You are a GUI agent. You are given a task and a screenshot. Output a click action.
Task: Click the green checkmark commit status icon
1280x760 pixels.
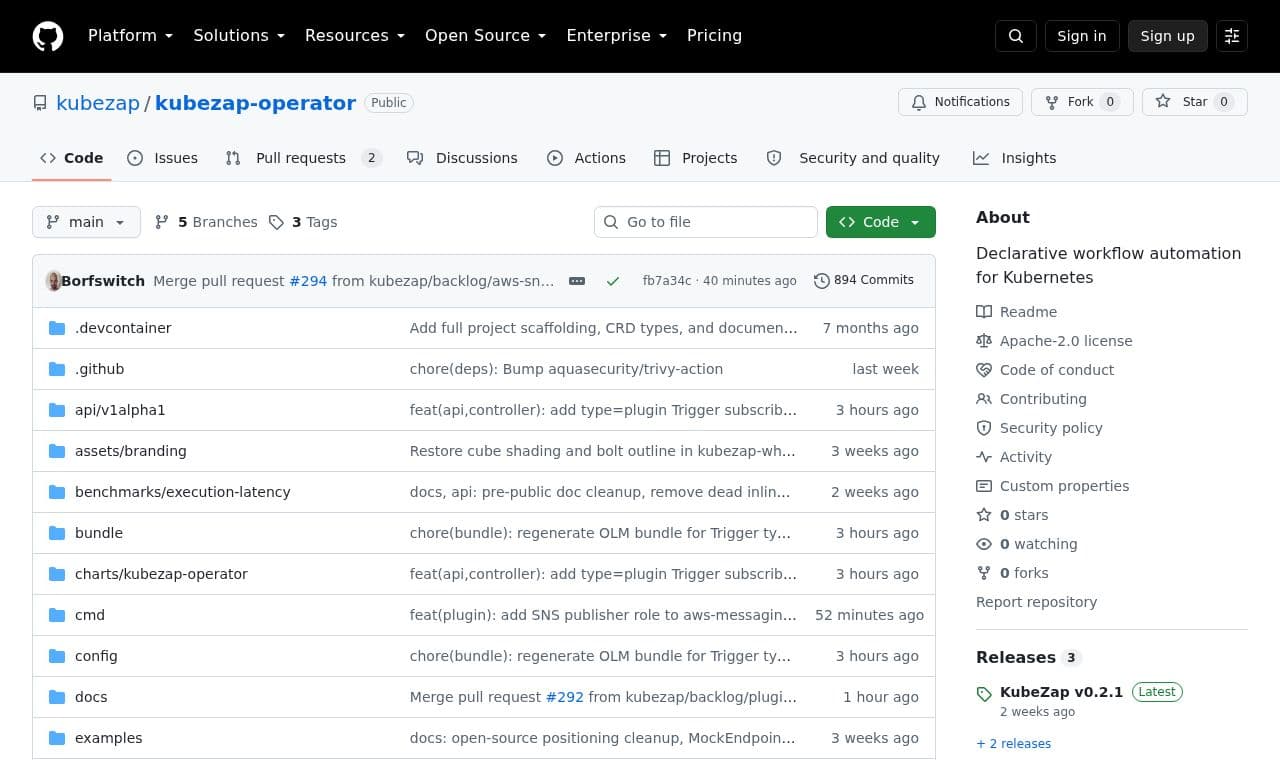pos(613,281)
